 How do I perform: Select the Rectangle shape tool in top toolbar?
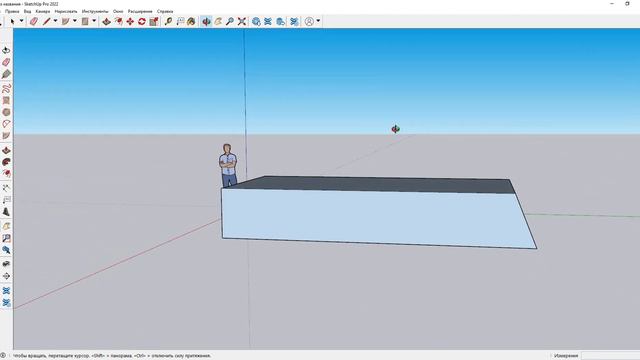85,21
